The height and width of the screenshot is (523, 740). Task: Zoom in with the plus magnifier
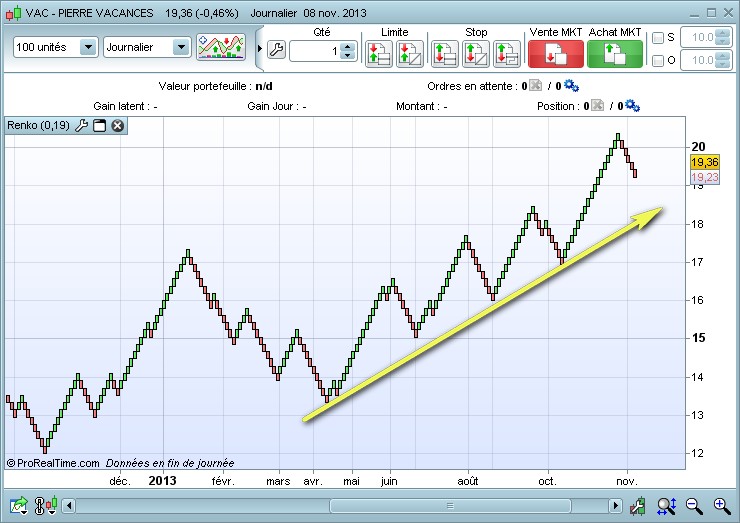722,506
